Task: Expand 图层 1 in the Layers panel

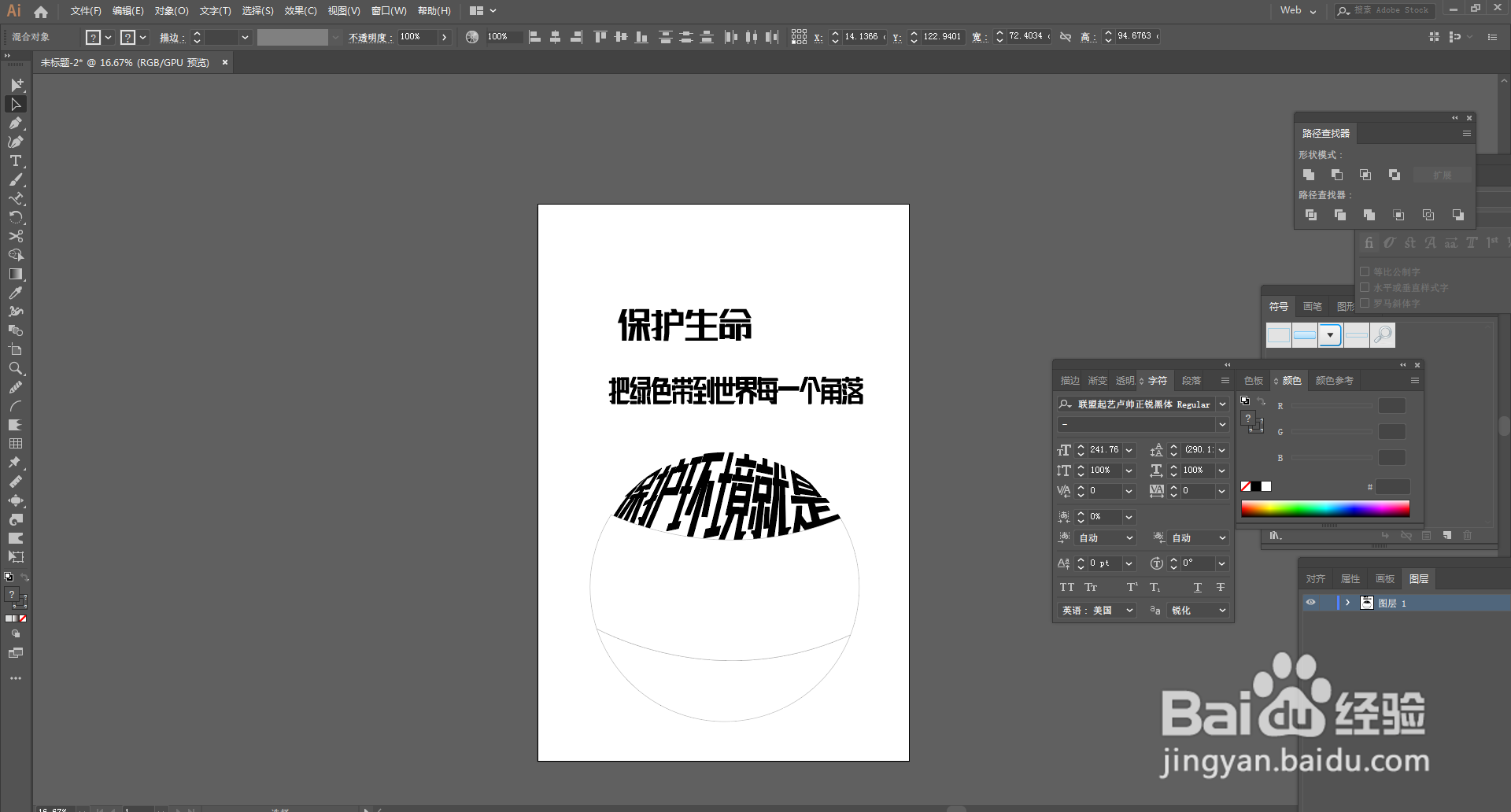Action: [x=1347, y=603]
